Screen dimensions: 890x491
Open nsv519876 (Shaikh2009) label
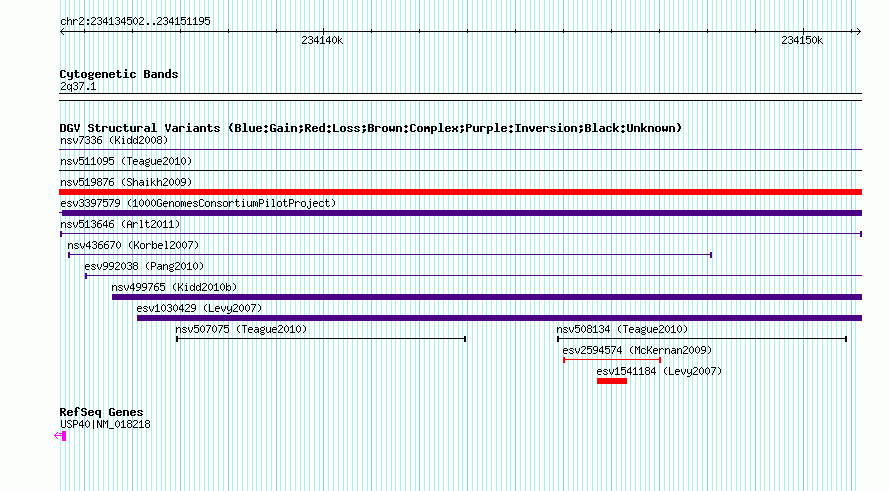tap(126, 182)
